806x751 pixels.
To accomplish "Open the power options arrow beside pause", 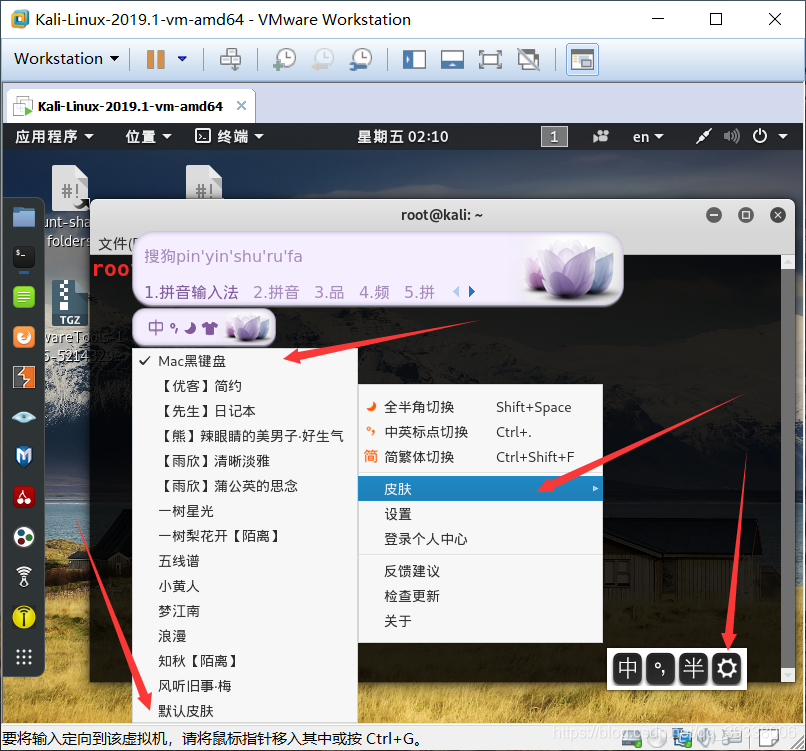I will coord(182,59).
